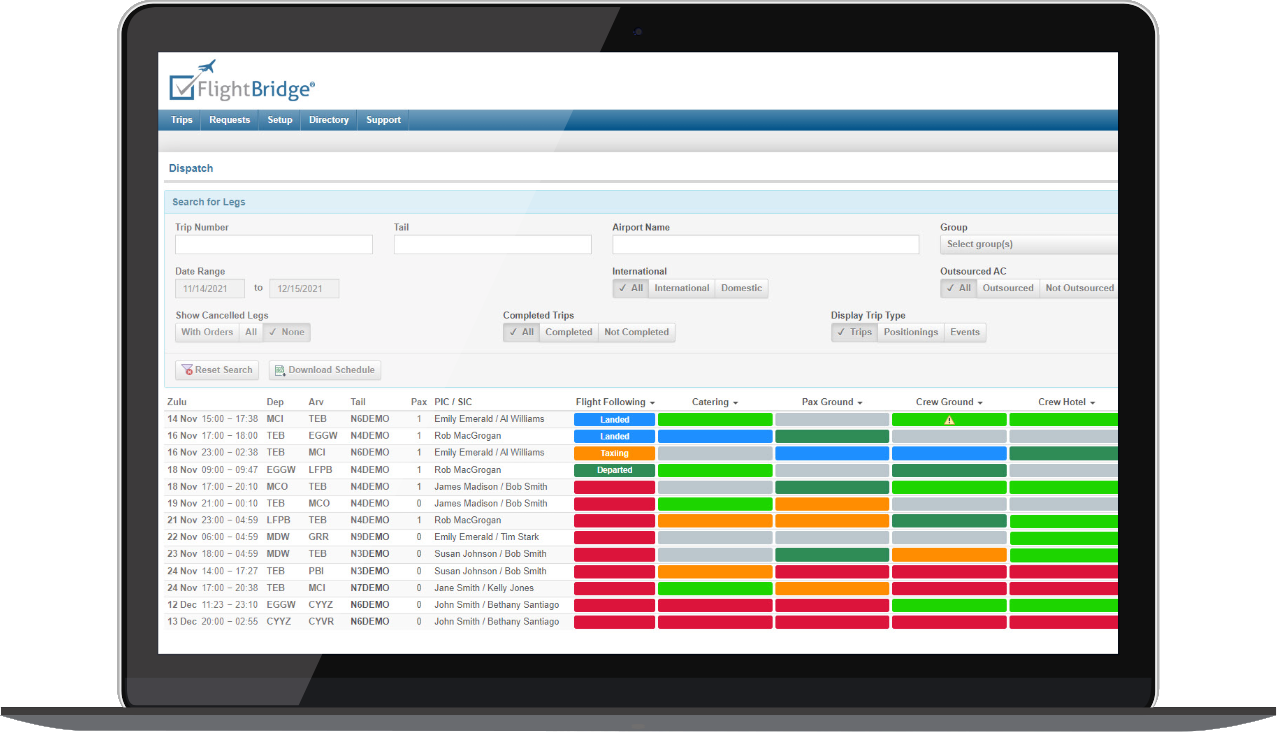The width and height of the screenshot is (1277, 732).
Task: Show cancelled legs With Orders
Action: (x=207, y=332)
